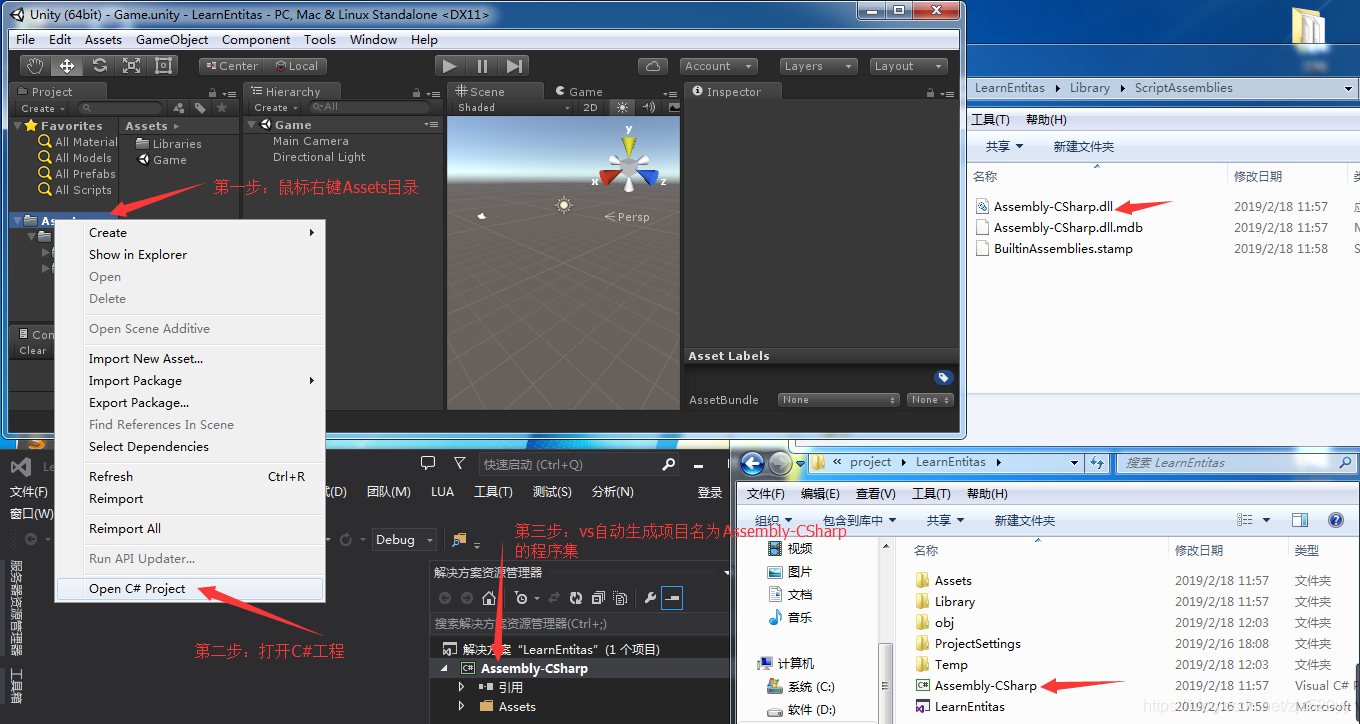Choose Open C# Project from context menu
1360x724 pixels.
[x=190, y=589]
